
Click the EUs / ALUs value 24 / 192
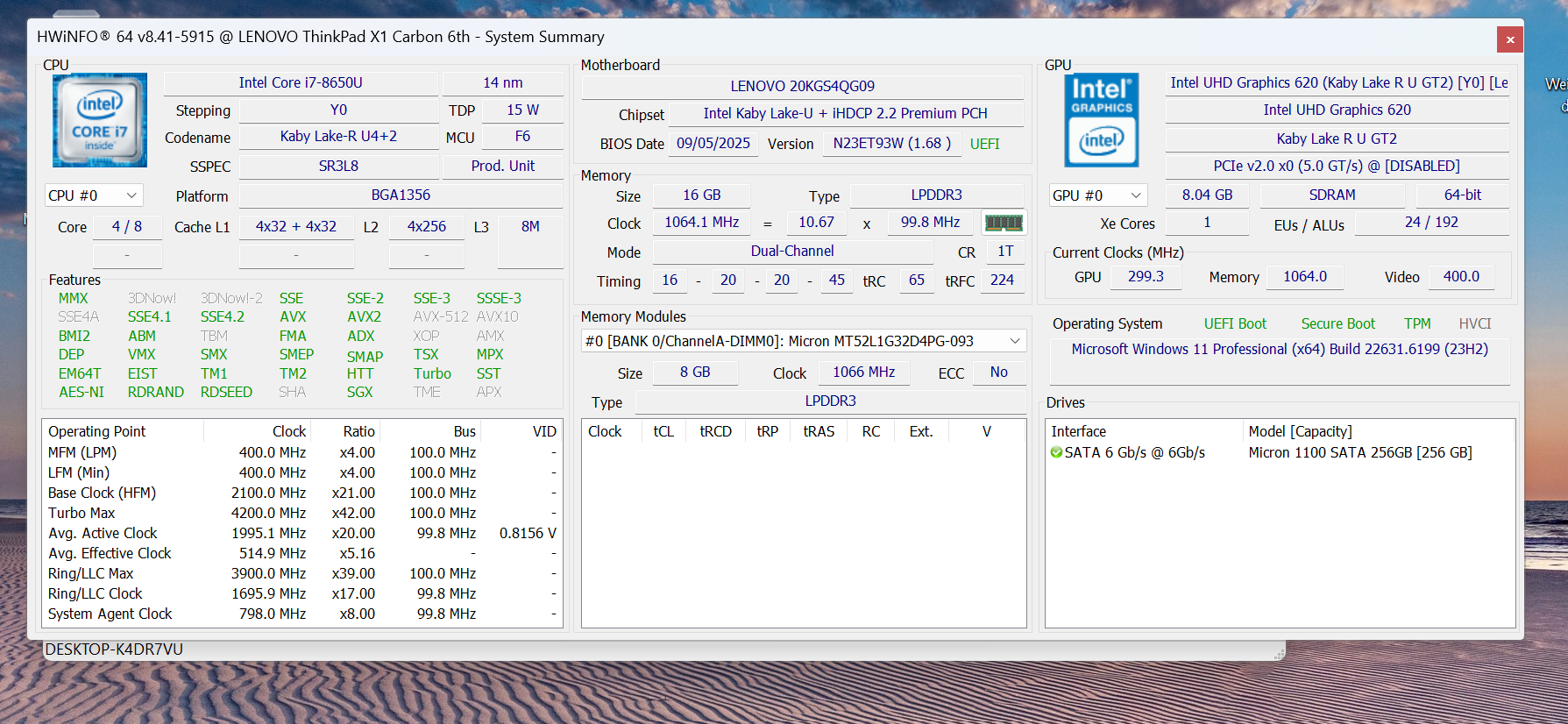[1432, 223]
